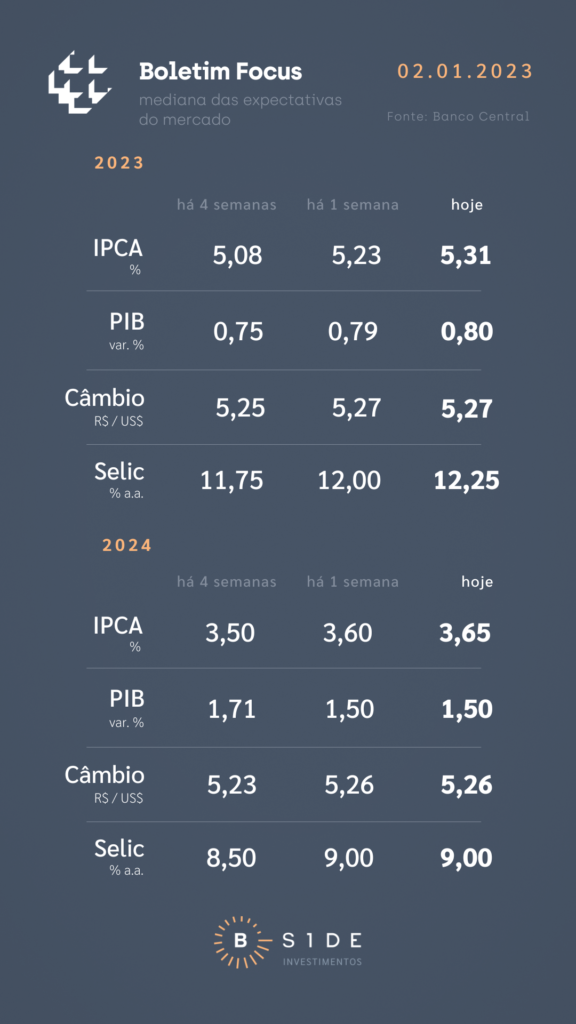Click the Fonte: Banco Central text

tap(458, 117)
